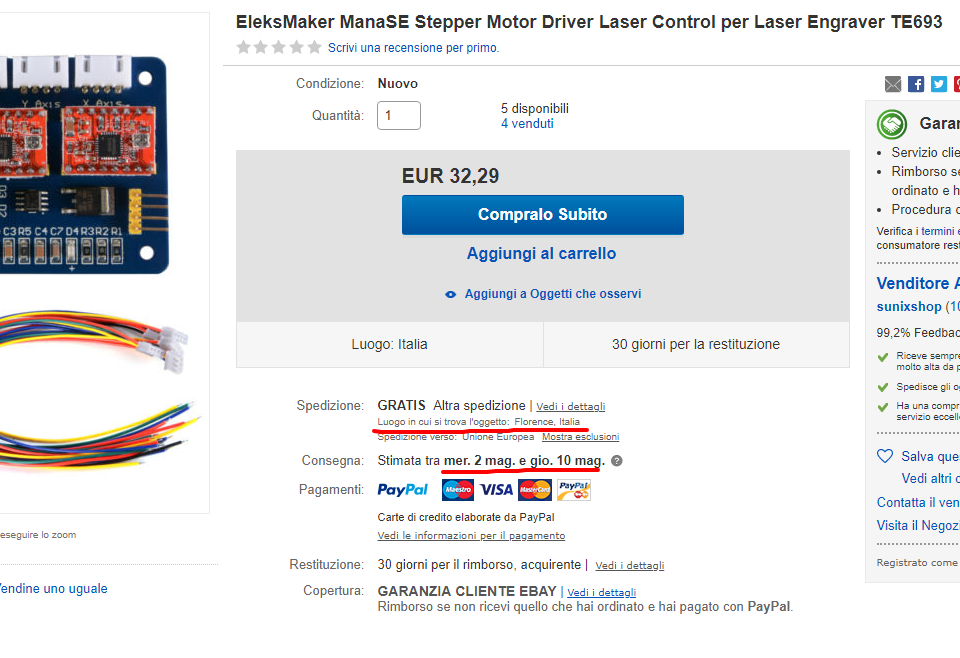Click the Maestro card logo
Screen dimensions: 960x658
click(x=458, y=490)
